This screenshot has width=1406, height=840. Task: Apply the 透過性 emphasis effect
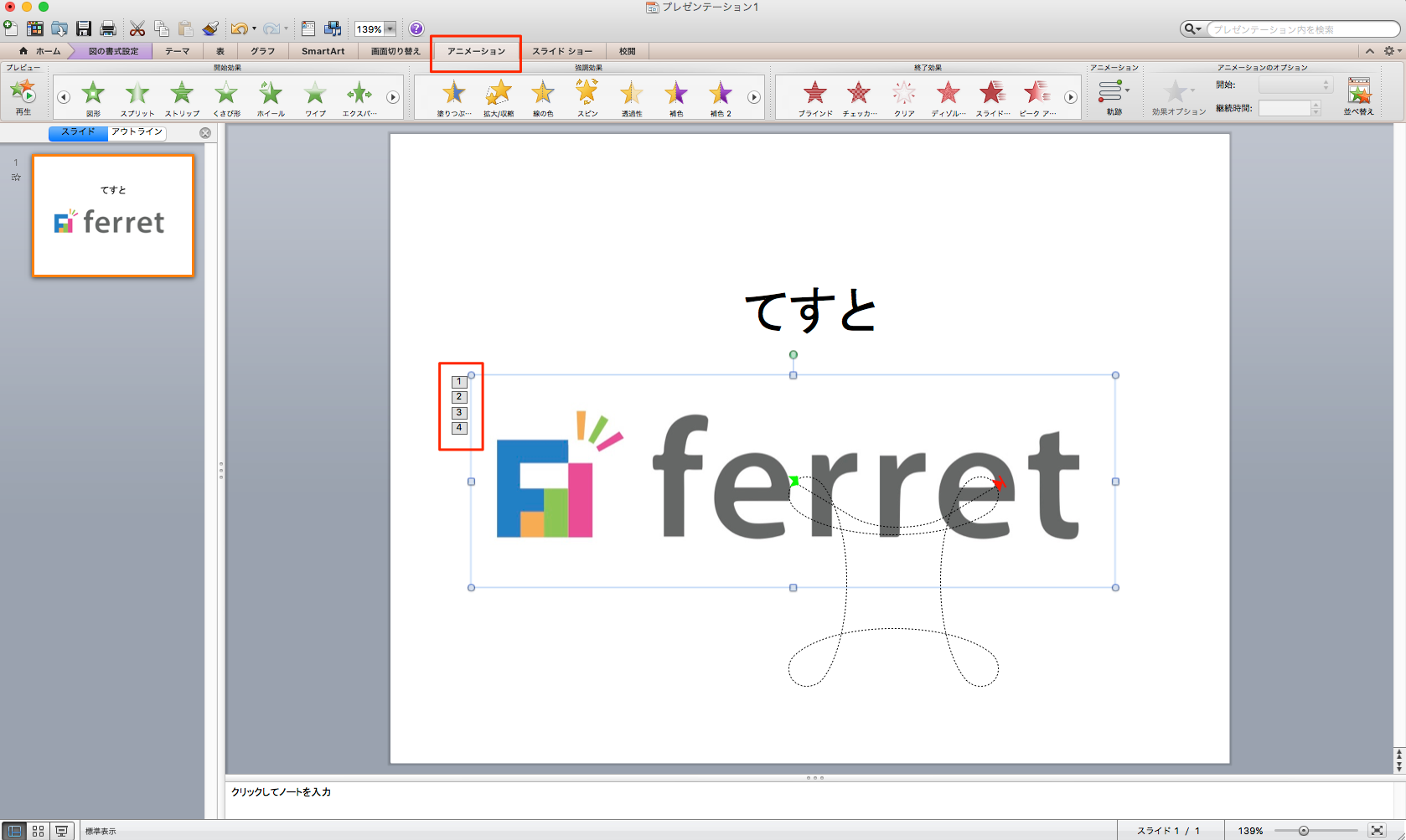coord(632,98)
